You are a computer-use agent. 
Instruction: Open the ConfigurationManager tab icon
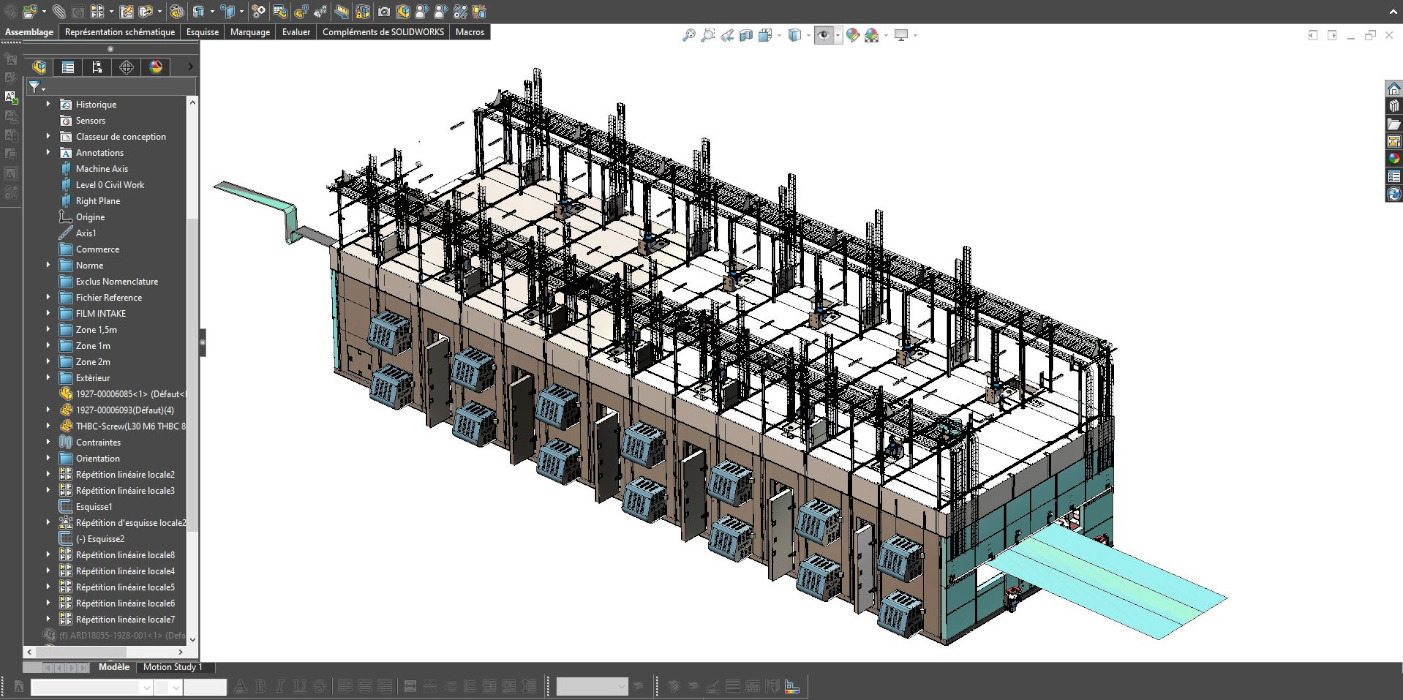click(x=97, y=67)
